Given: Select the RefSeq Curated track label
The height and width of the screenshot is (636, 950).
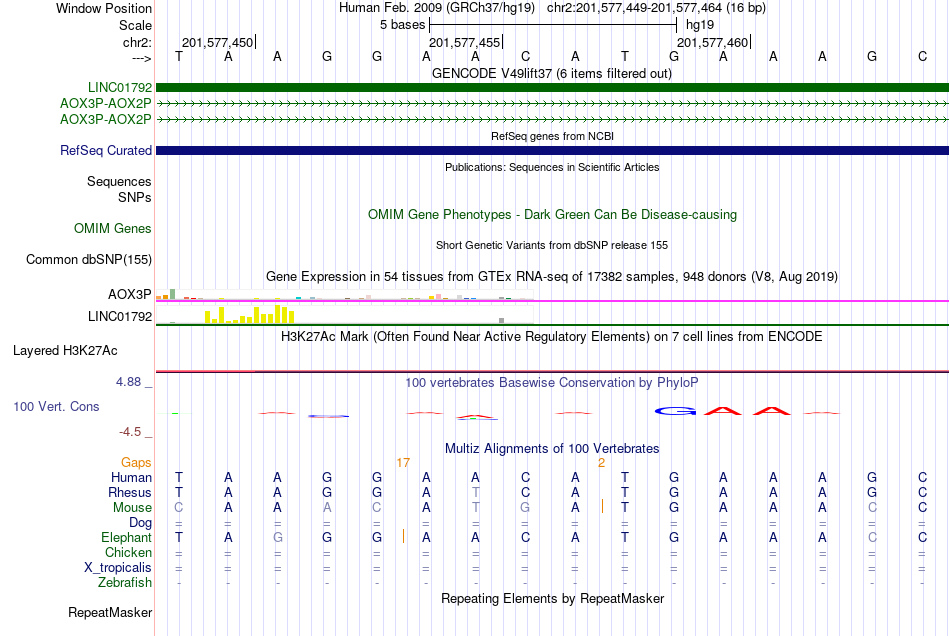Looking at the screenshot, I should tap(106, 150).
